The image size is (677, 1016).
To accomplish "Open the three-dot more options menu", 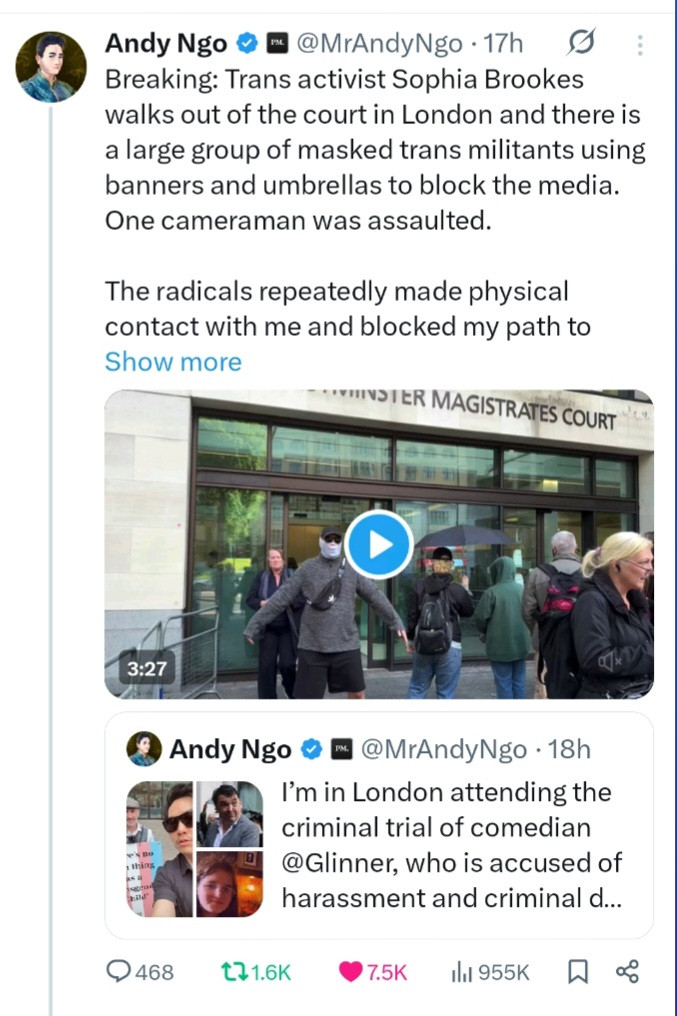I will tap(640, 45).
